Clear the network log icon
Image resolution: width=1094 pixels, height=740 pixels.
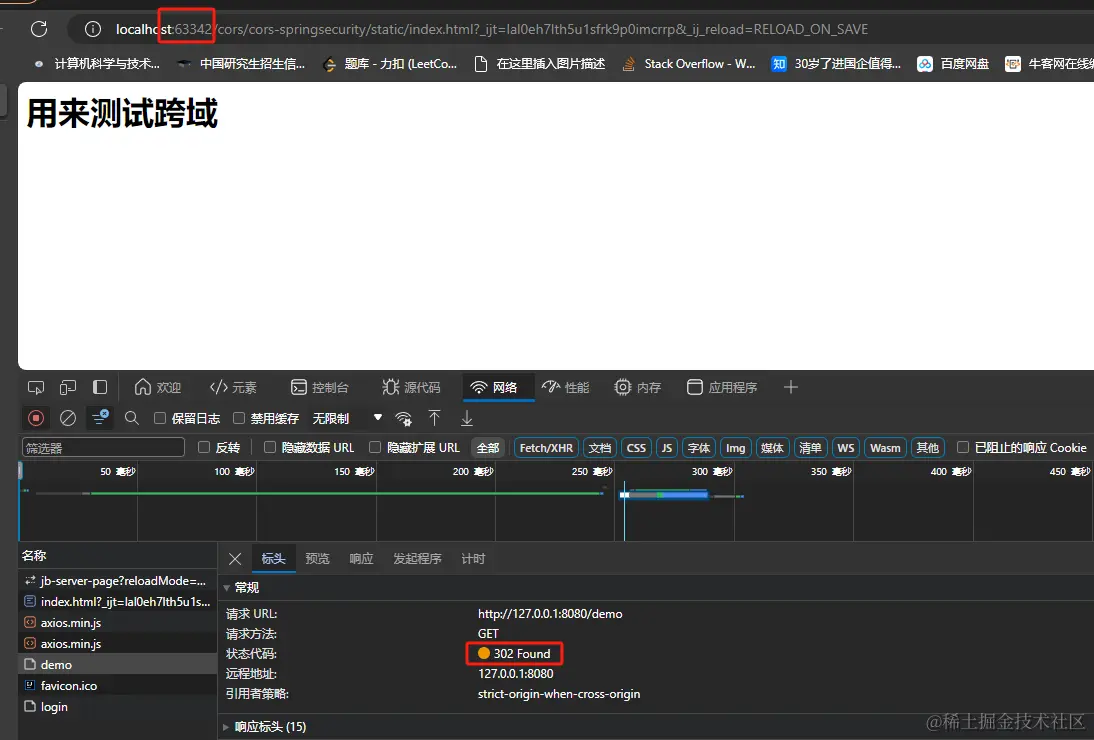pos(68,418)
